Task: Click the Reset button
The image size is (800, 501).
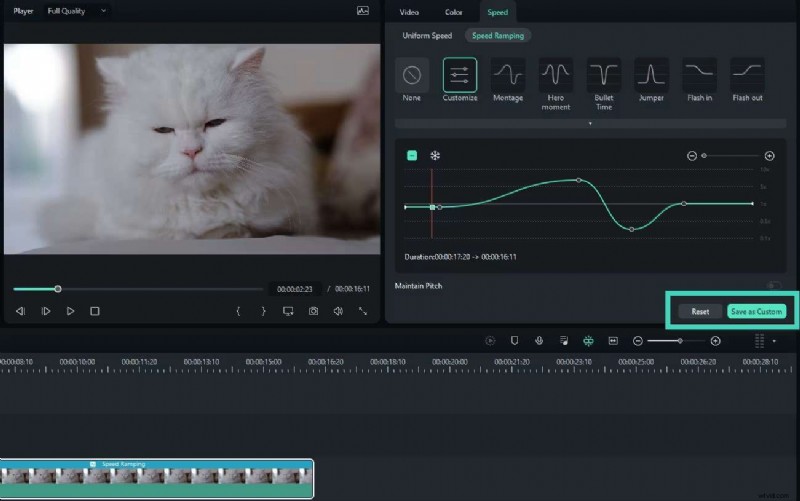Action: click(700, 311)
